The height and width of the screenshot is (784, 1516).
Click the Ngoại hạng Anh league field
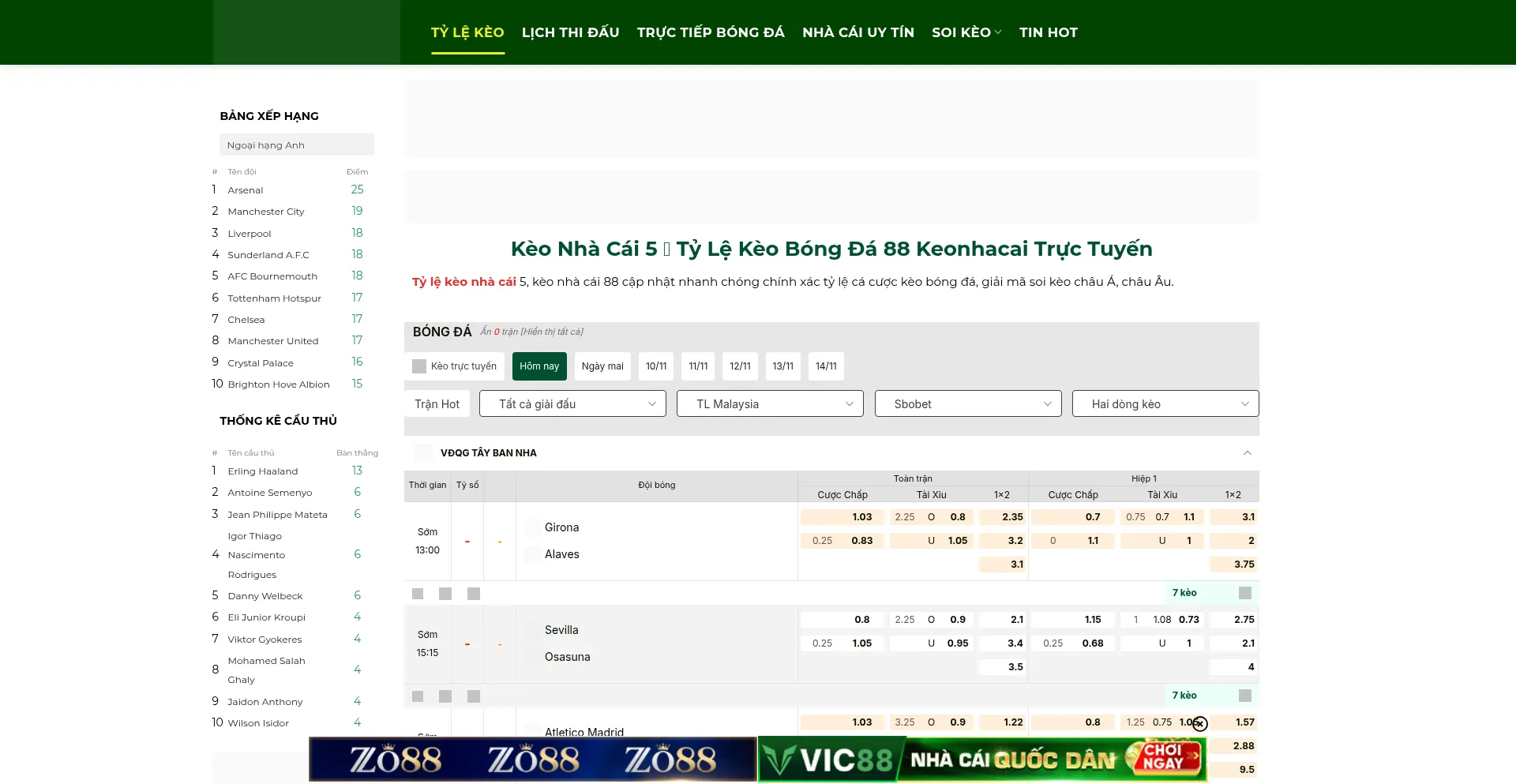pos(297,145)
